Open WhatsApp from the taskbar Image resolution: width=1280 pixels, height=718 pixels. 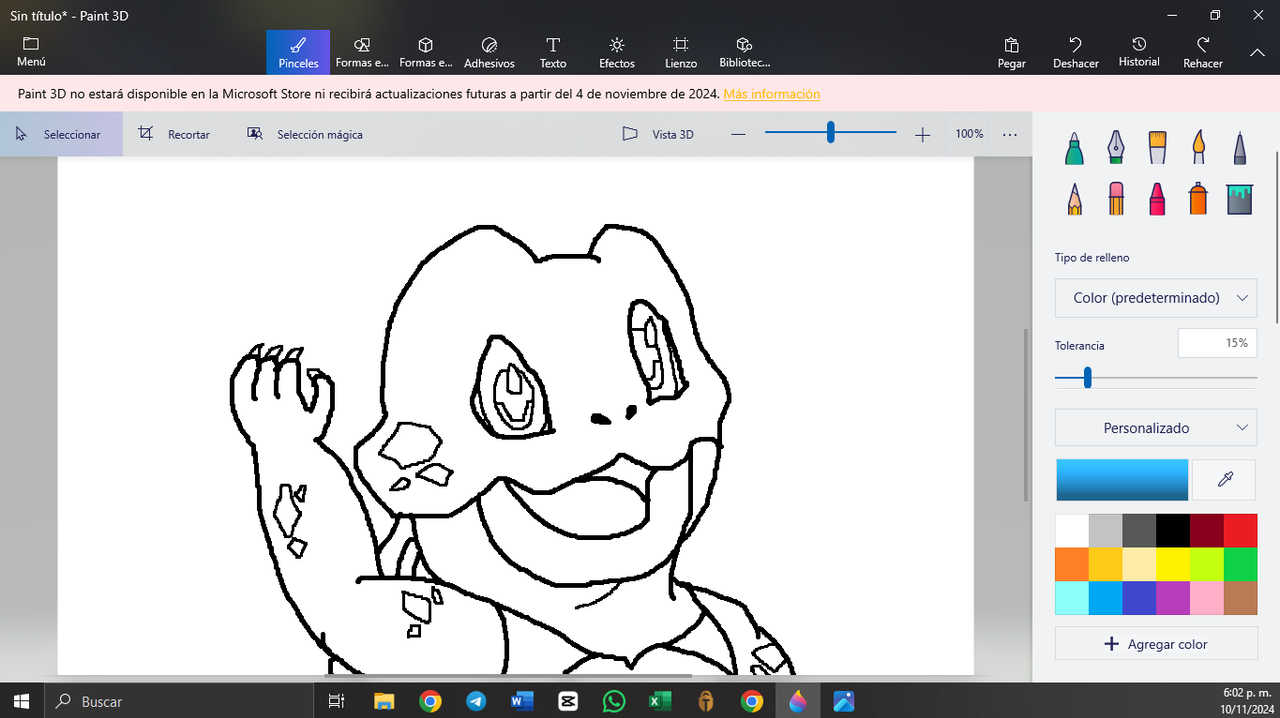[x=614, y=701]
